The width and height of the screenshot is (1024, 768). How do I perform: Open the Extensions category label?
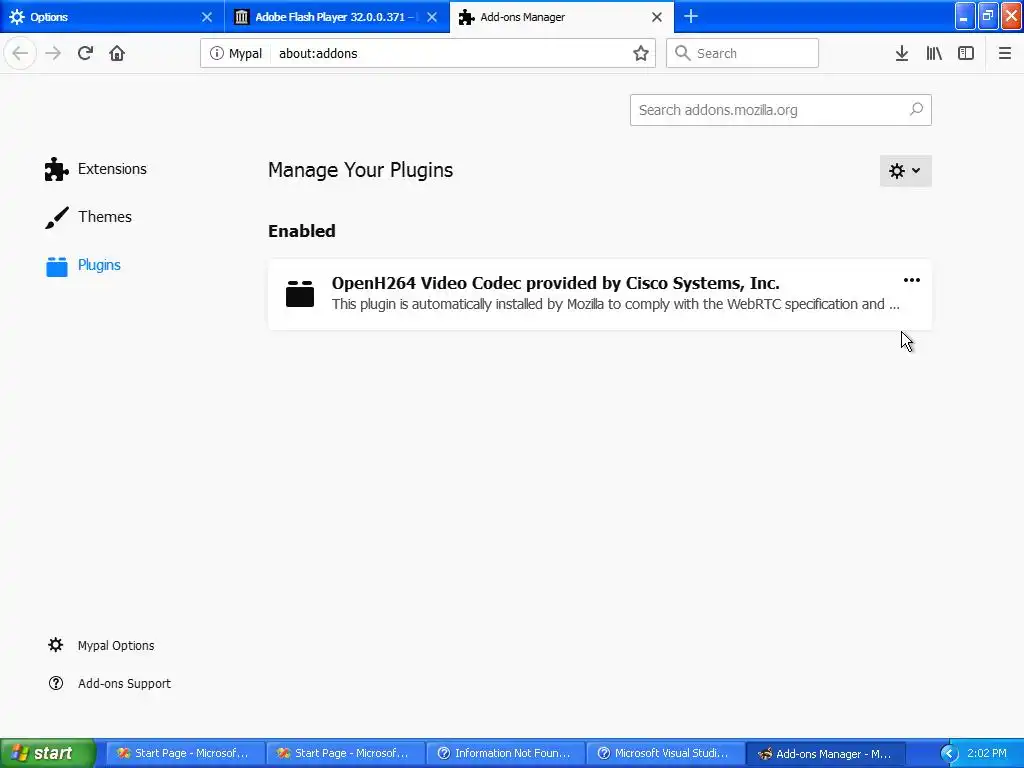pyautogui.click(x=112, y=168)
